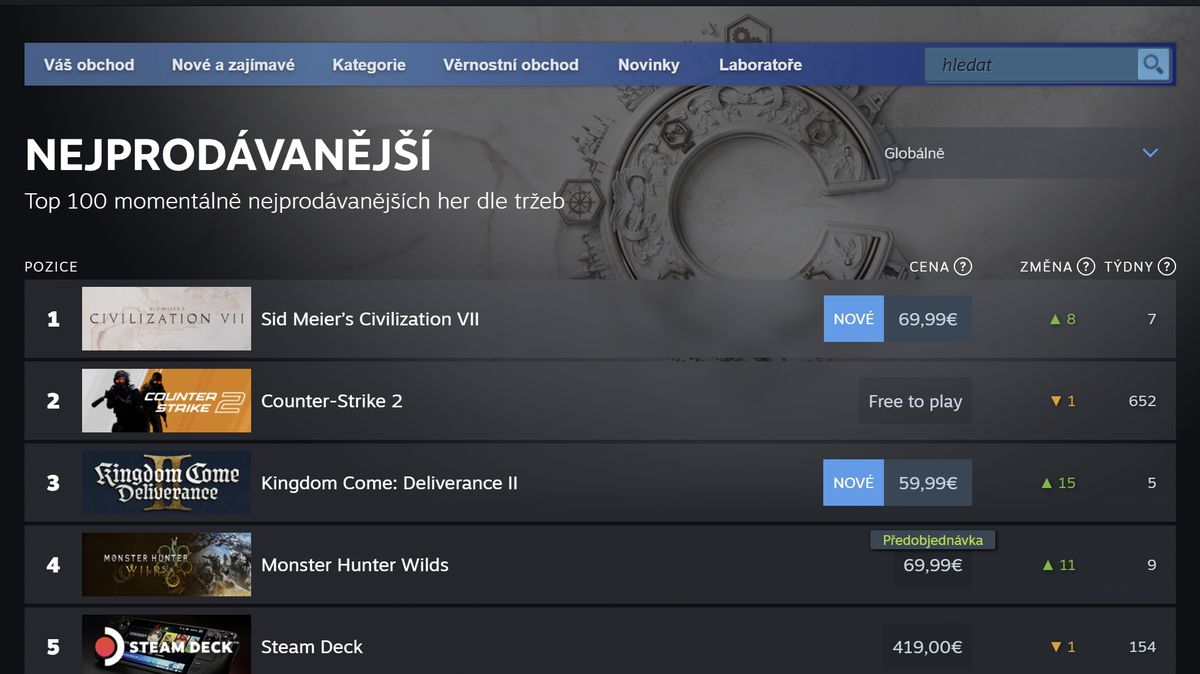Open the Laboratoře section
The height and width of the screenshot is (674, 1200).
pos(760,64)
